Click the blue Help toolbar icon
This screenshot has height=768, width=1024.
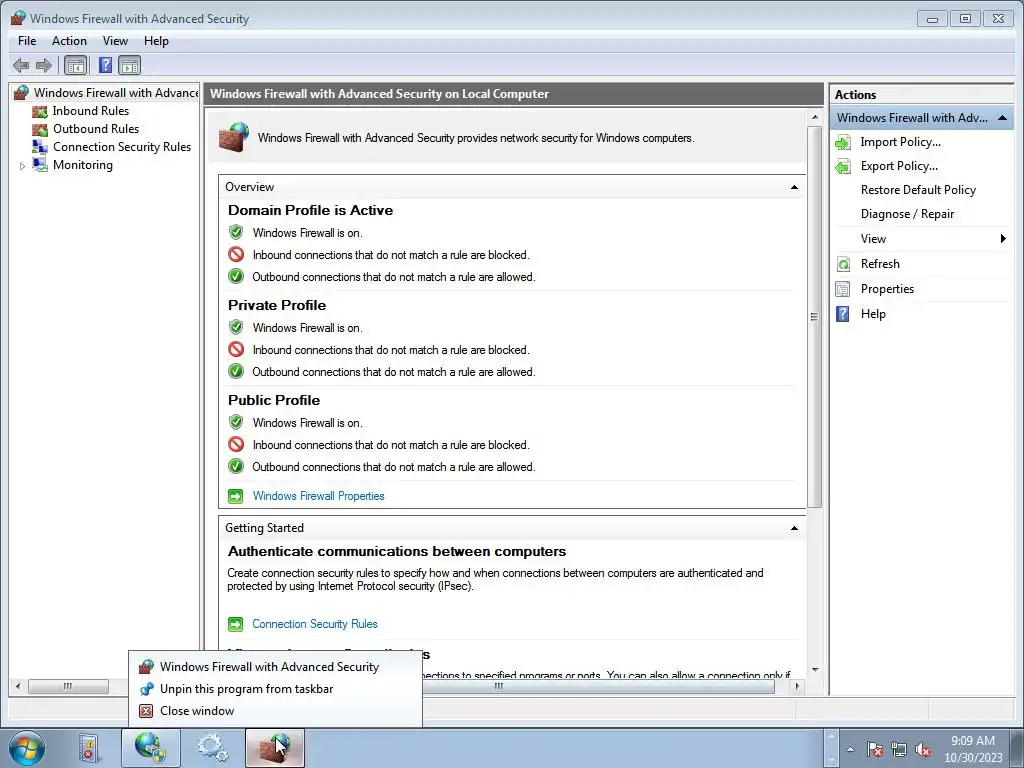pyautogui.click(x=105, y=65)
